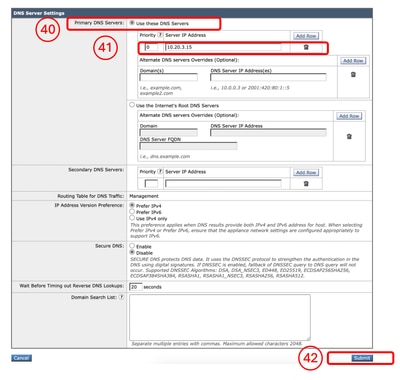Click inside the Domain Search List textarea

pyautogui.click(x=220, y=317)
